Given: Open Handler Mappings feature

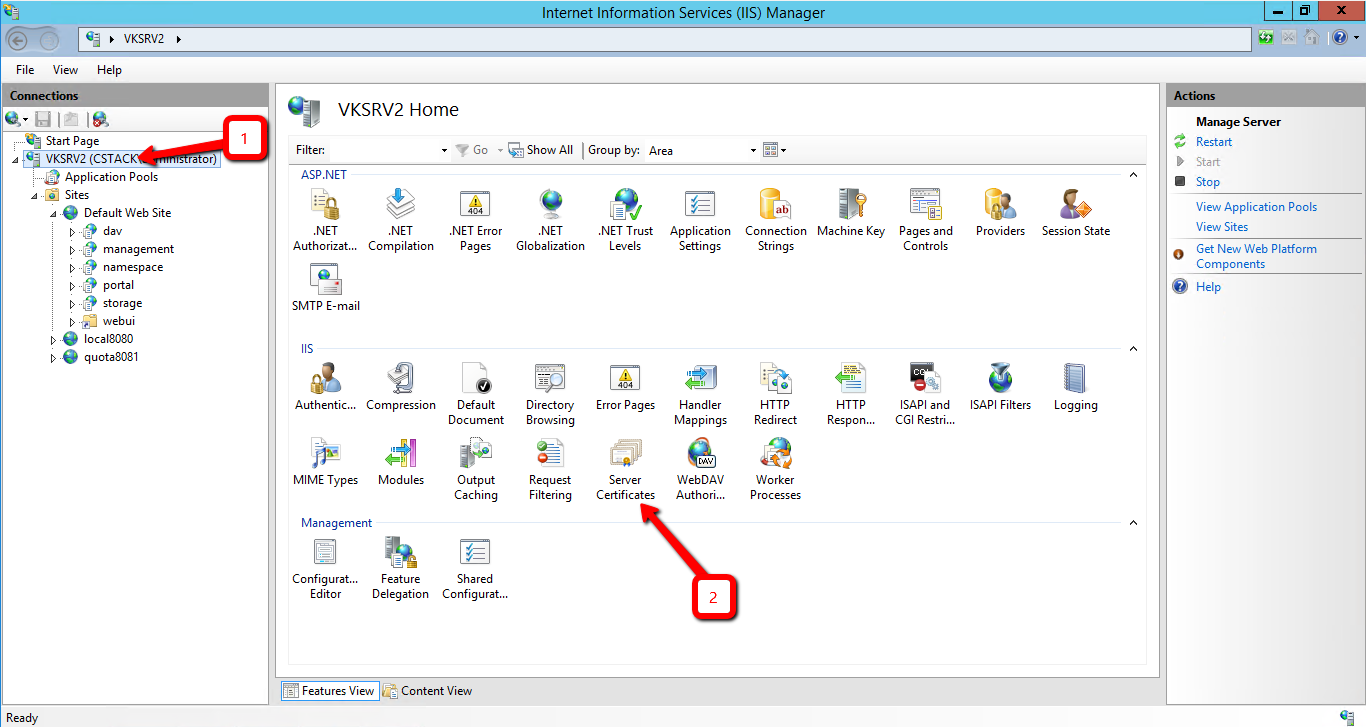Looking at the screenshot, I should tap(700, 394).
